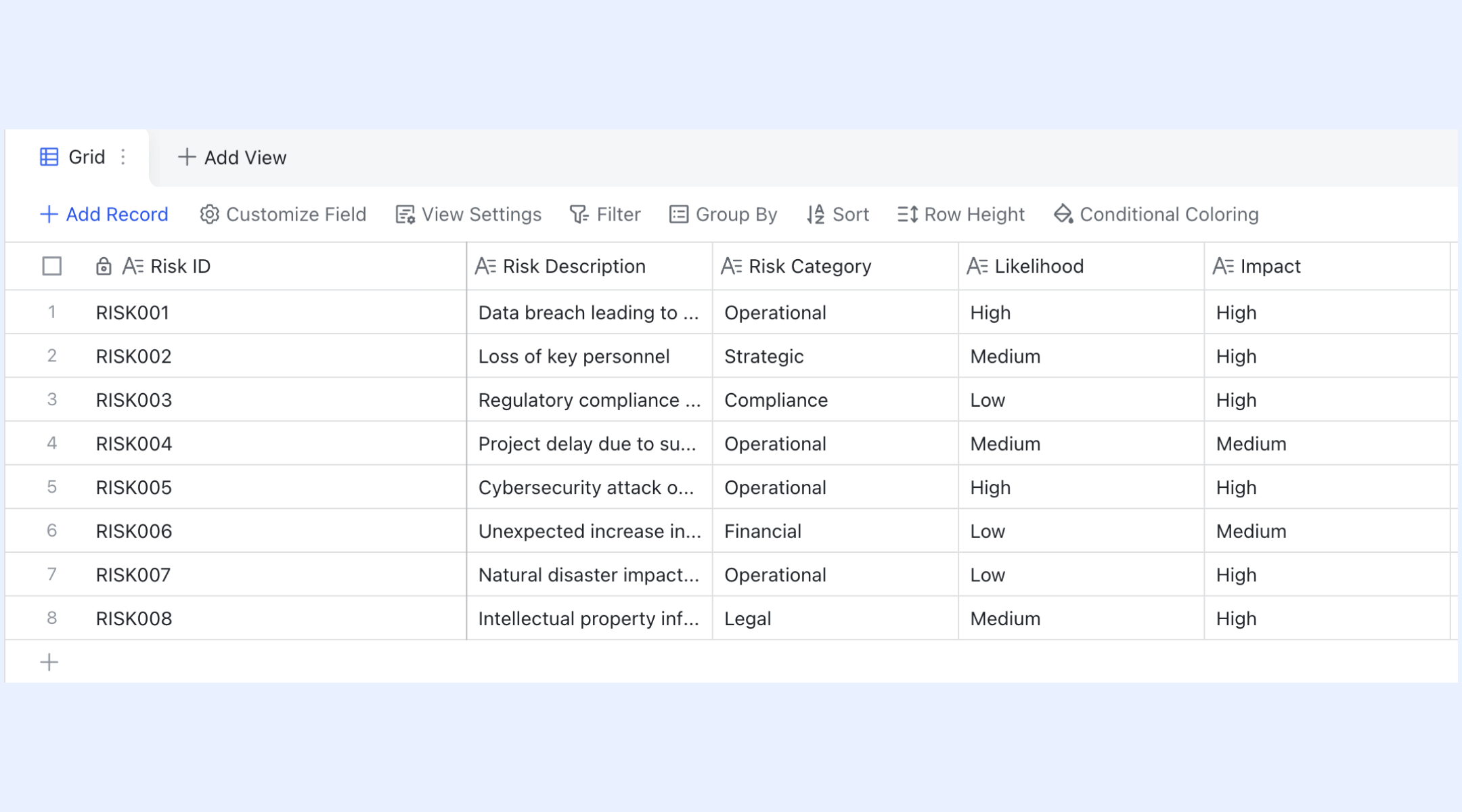The width and height of the screenshot is (1462, 812).
Task: Click the 'Data breach leading to ...' cell
Action: click(x=590, y=313)
